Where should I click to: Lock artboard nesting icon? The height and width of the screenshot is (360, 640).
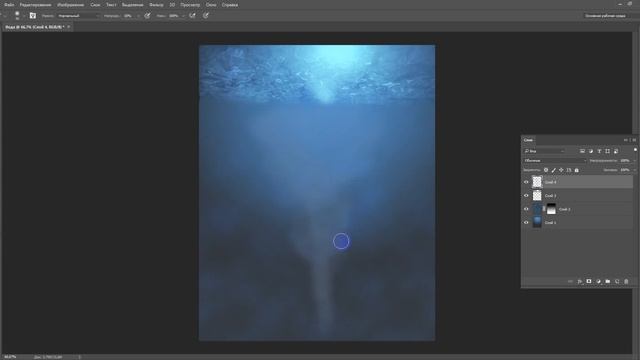click(569, 170)
